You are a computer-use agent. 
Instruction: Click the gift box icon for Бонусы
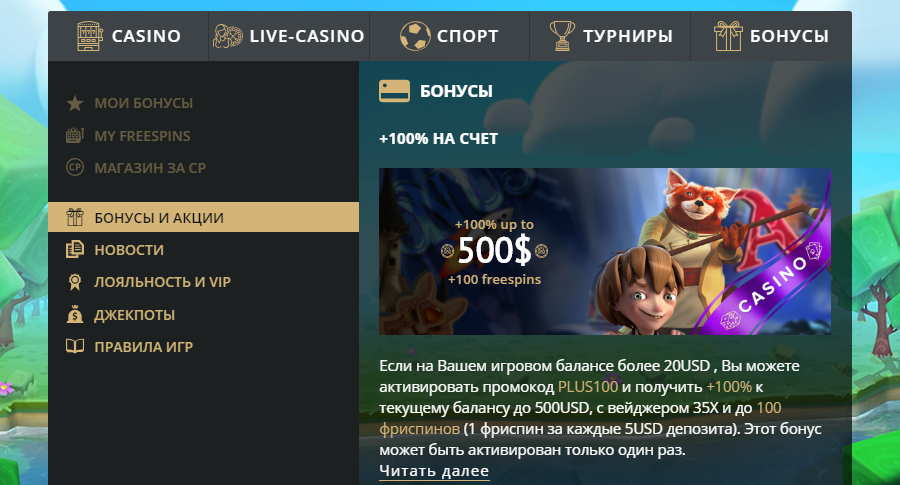click(728, 36)
